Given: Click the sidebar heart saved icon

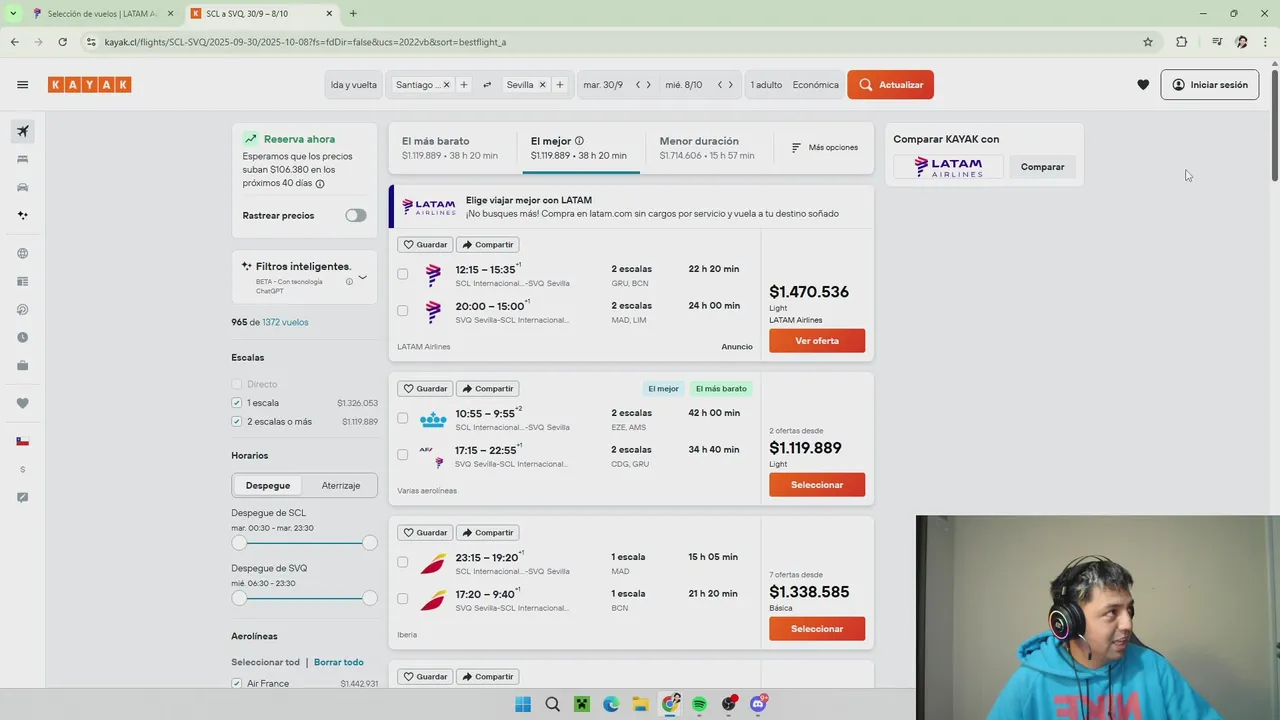Looking at the screenshot, I should click(x=22, y=403).
